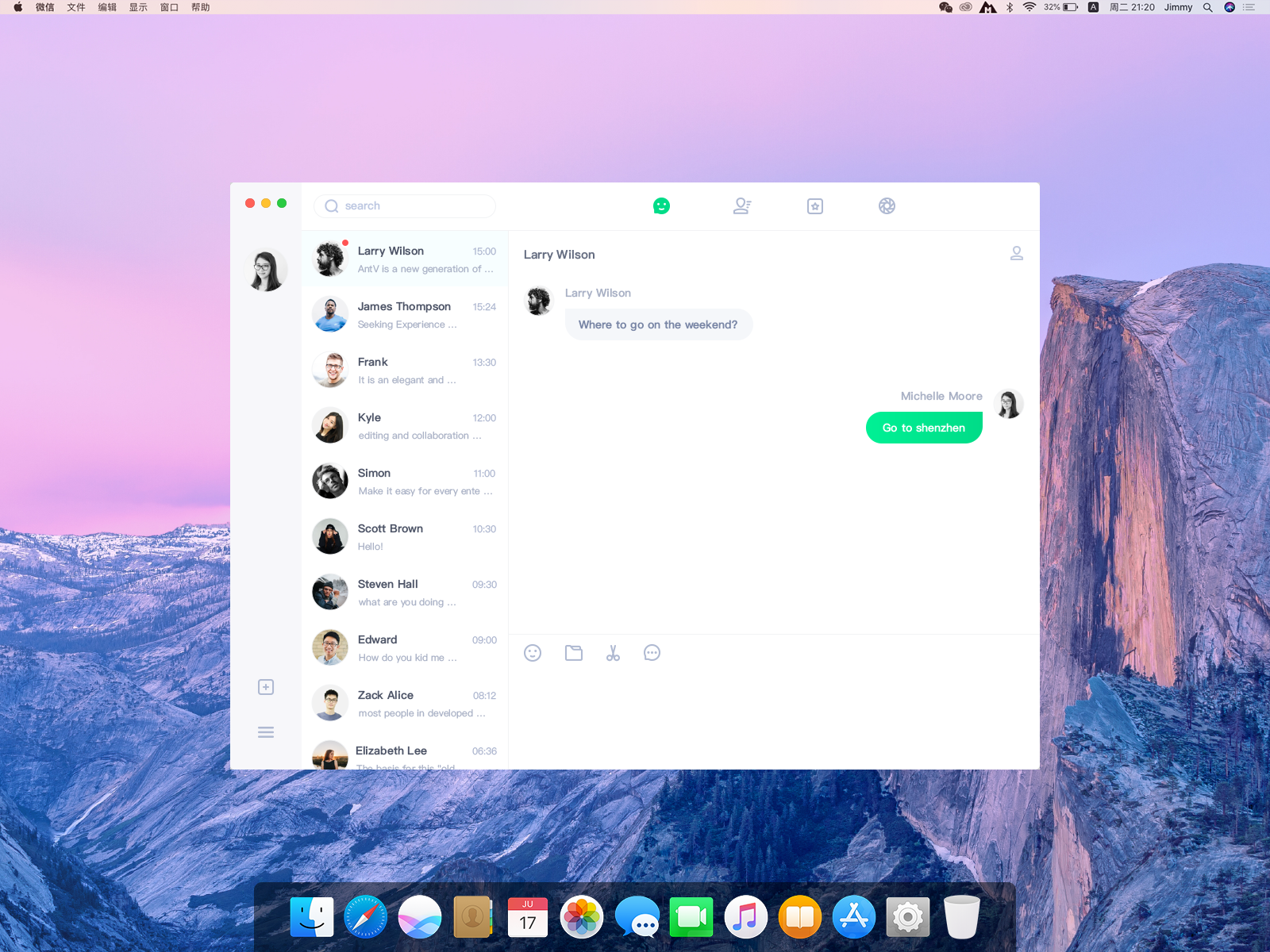Viewport: 1270px width, 952px height.
Task: Open the Music app in the Dock
Action: (745, 917)
